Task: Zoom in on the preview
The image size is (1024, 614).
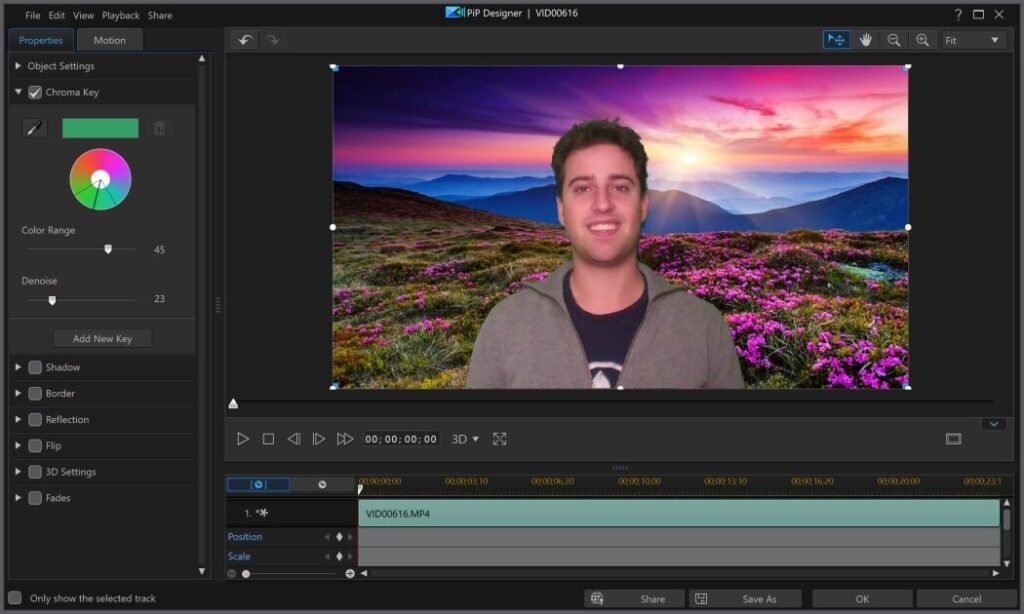Action: click(922, 40)
